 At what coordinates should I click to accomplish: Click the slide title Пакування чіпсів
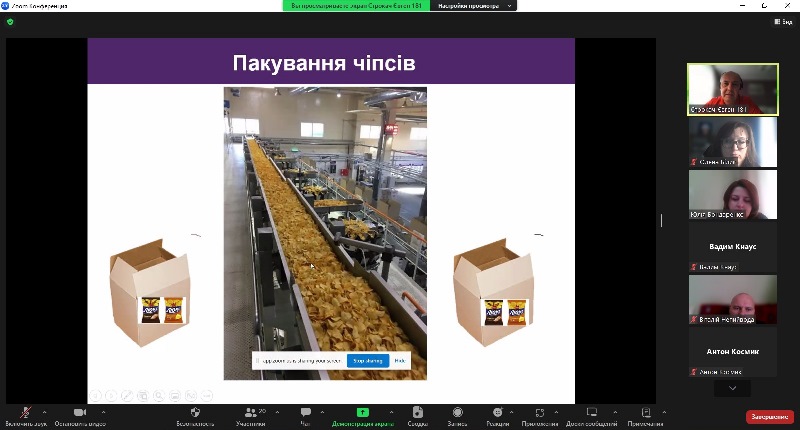click(x=324, y=63)
